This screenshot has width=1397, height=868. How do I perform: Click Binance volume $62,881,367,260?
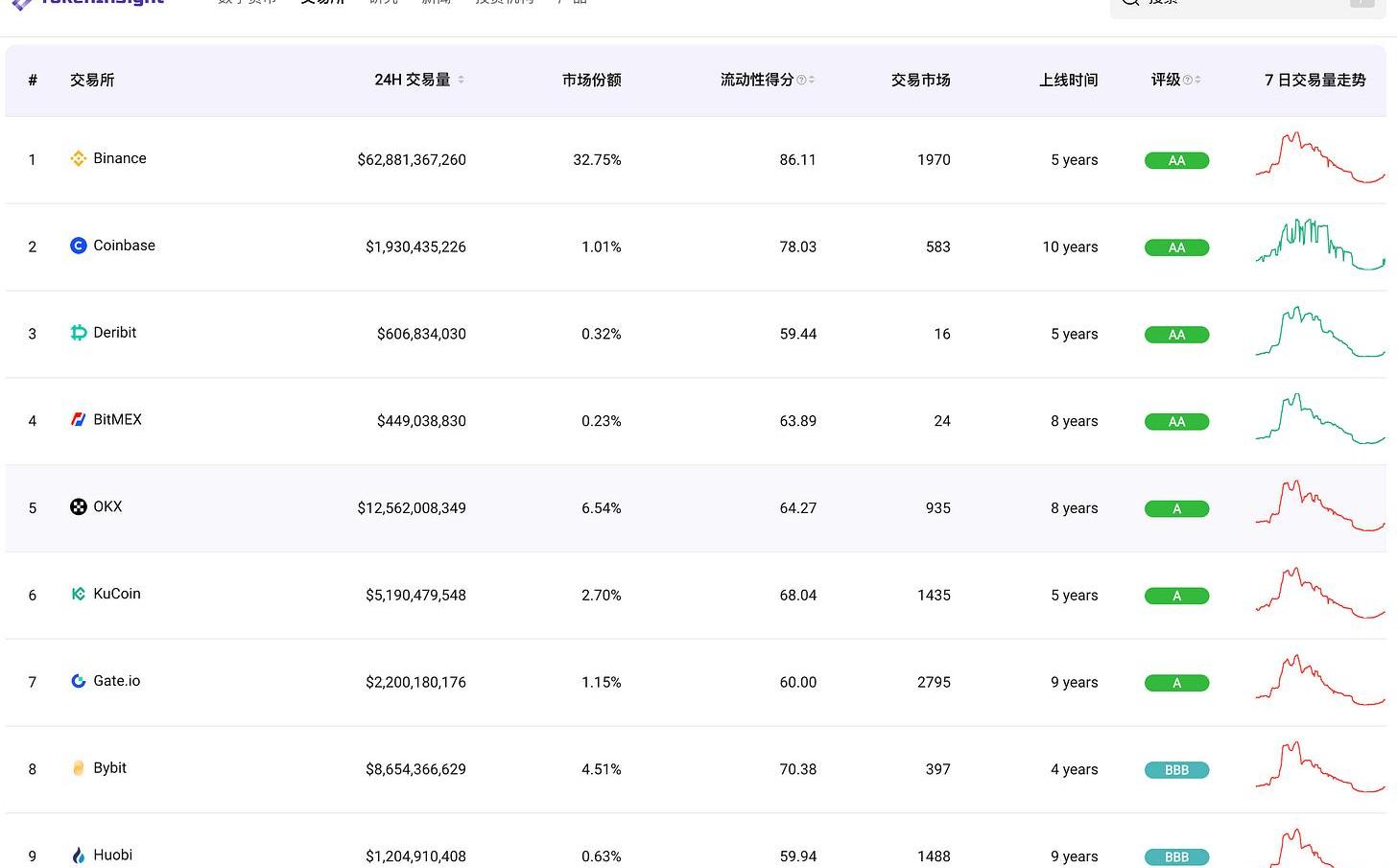click(x=412, y=160)
